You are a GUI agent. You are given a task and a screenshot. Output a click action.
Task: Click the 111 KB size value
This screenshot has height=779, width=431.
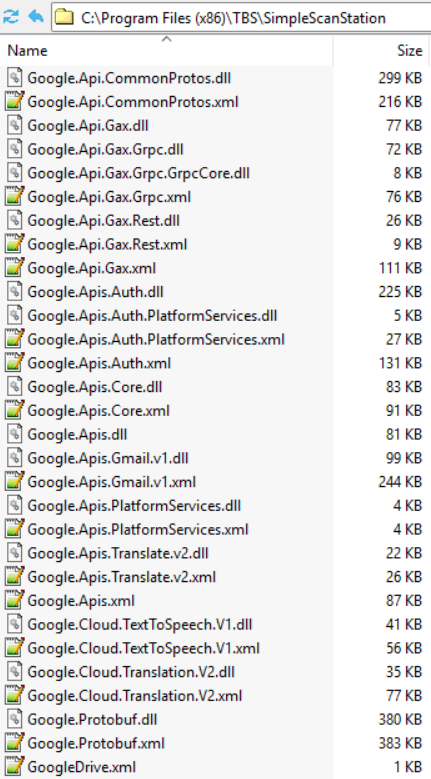coord(400,268)
